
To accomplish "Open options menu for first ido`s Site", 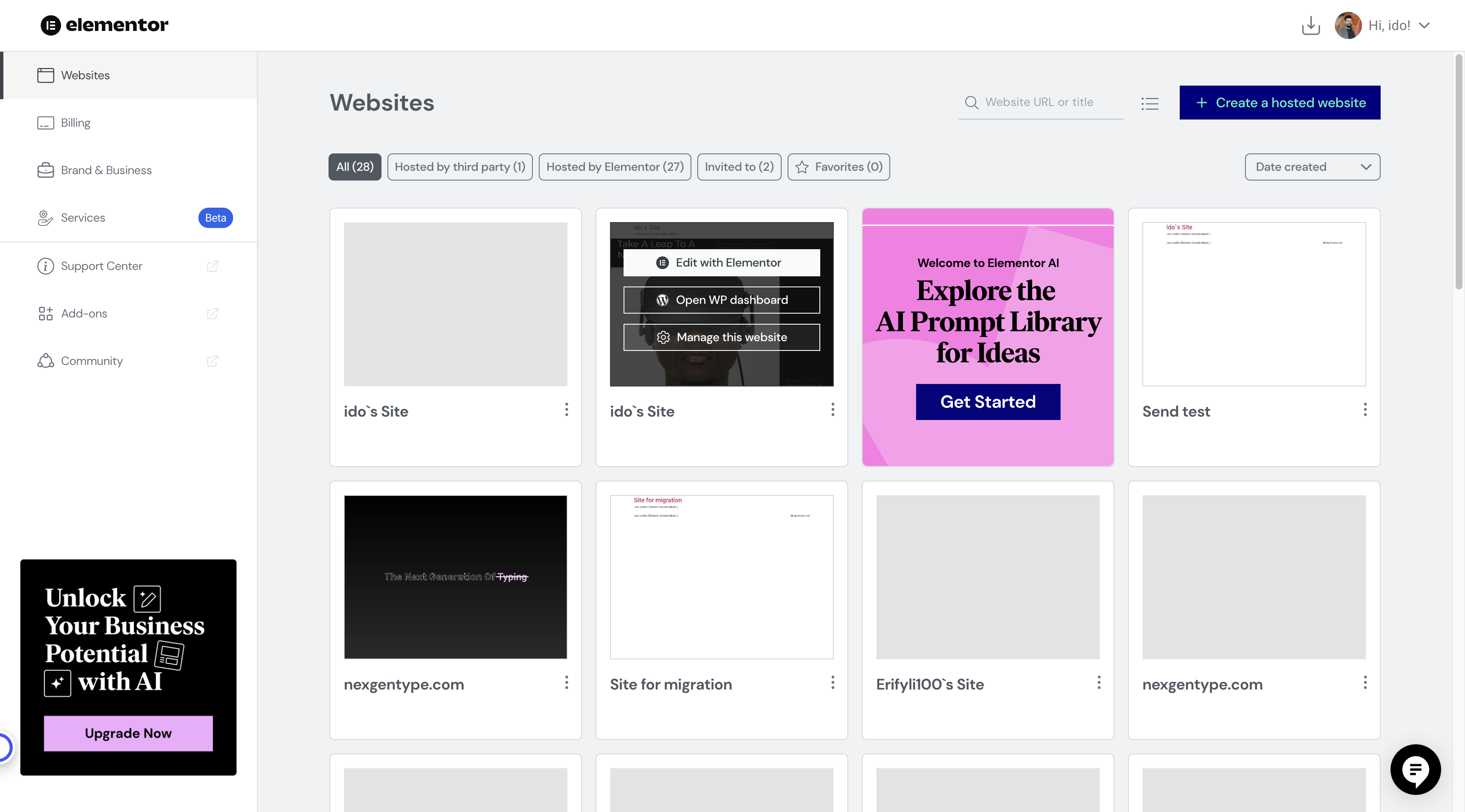I will (x=566, y=409).
